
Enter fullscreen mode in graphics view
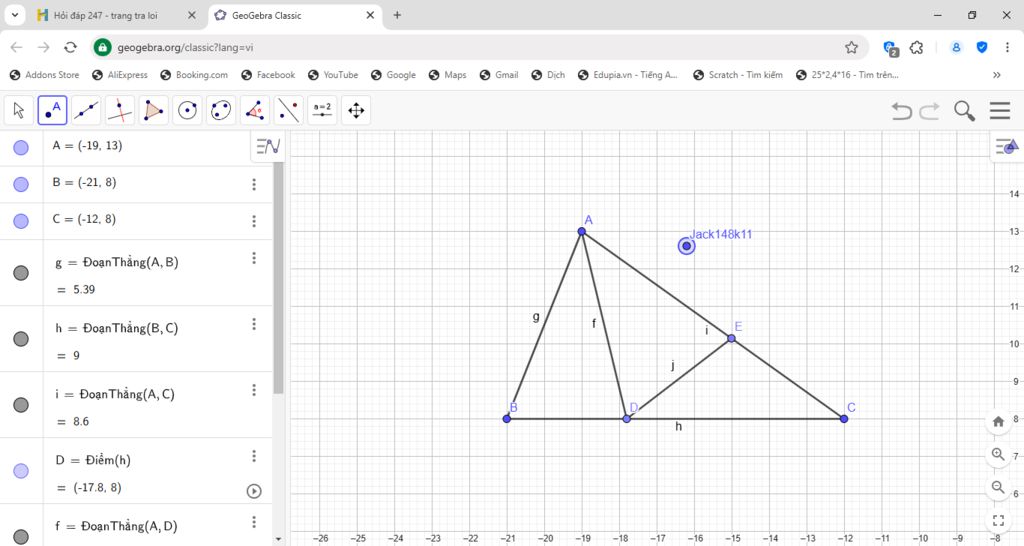(x=998, y=521)
